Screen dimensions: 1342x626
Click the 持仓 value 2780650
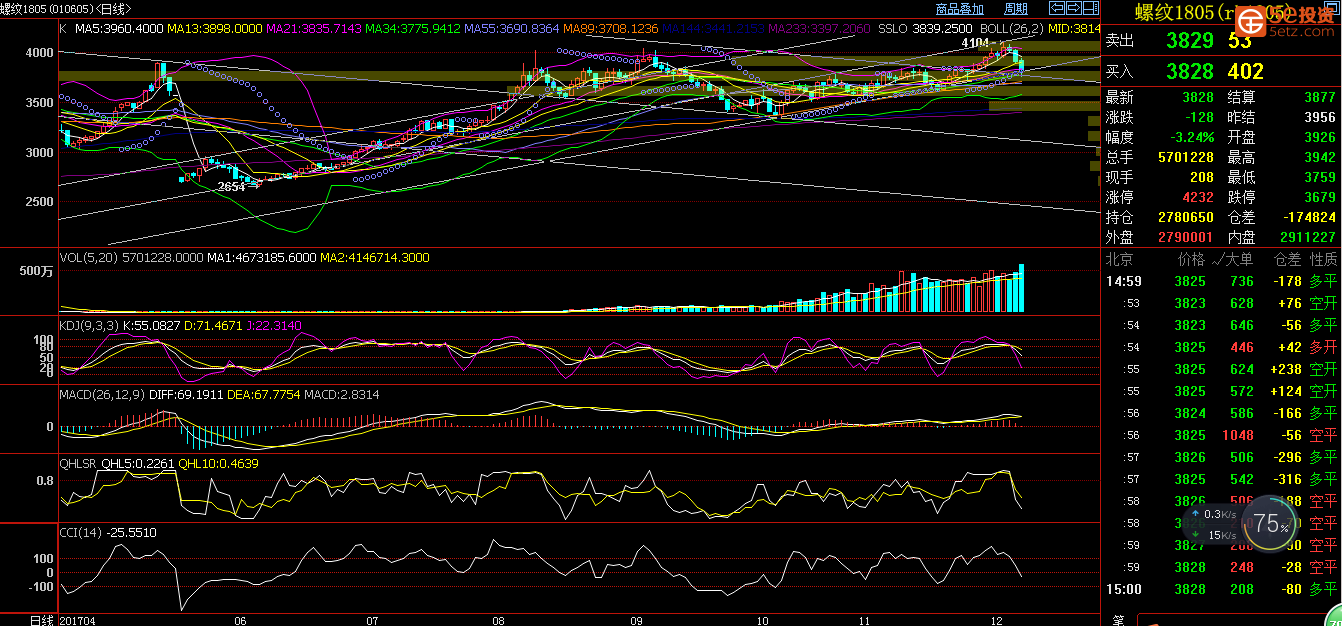click(1185, 217)
